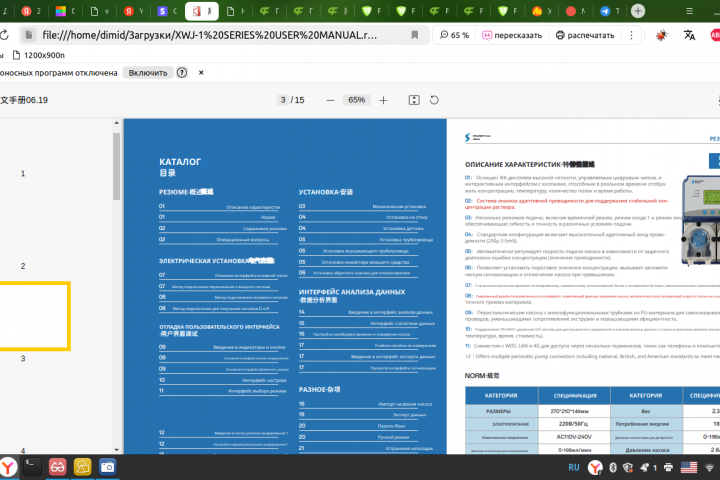This screenshot has height=480, width=720.
Task: Open the terminal from the taskbar
Action: (x=32, y=467)
